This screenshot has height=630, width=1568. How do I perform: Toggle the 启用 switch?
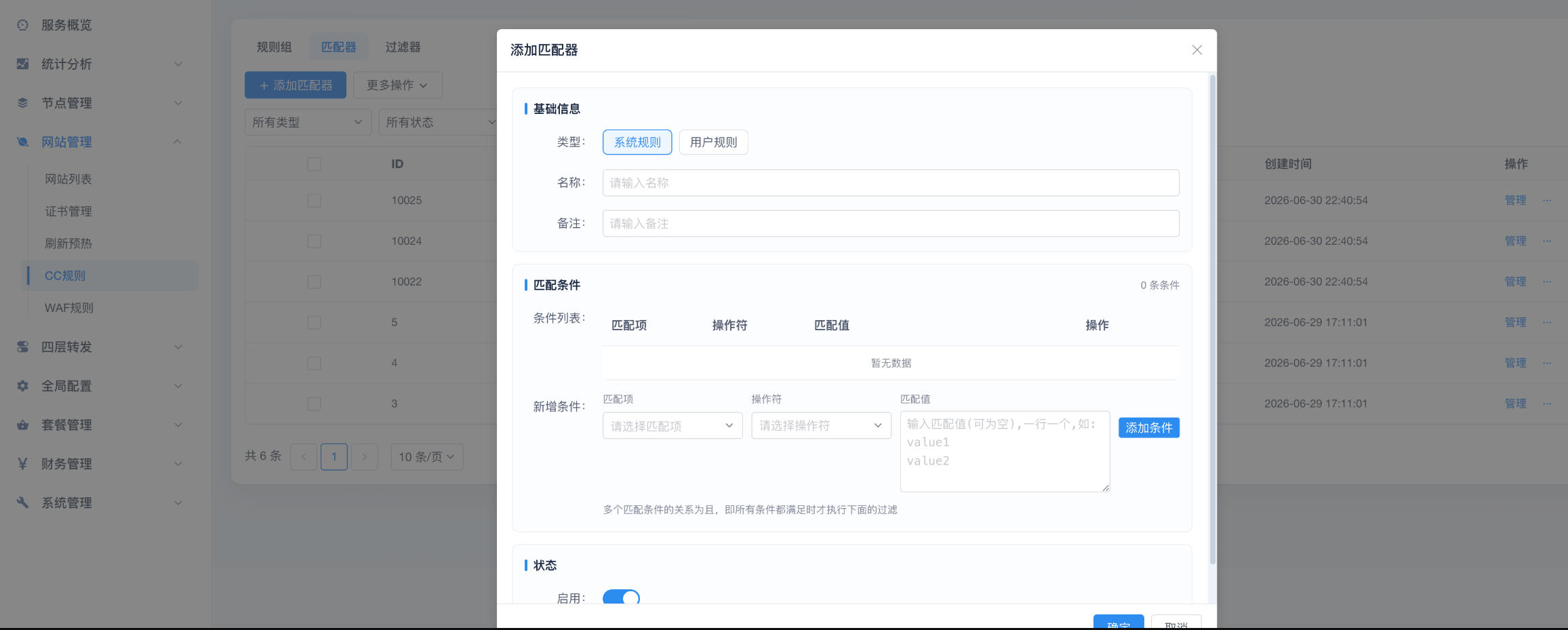(x=621, y=598)
